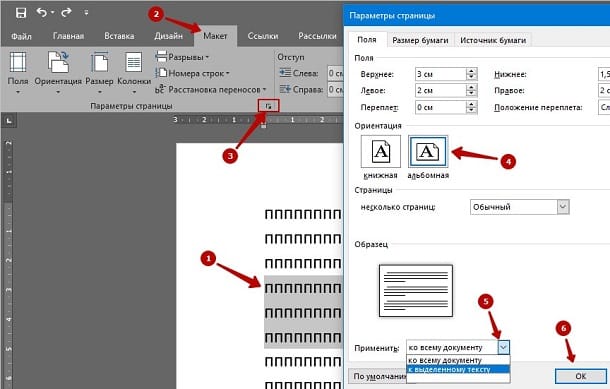
Task: Open the несколько страниц Обычный dropdown
Action: [x=520, y=207]
